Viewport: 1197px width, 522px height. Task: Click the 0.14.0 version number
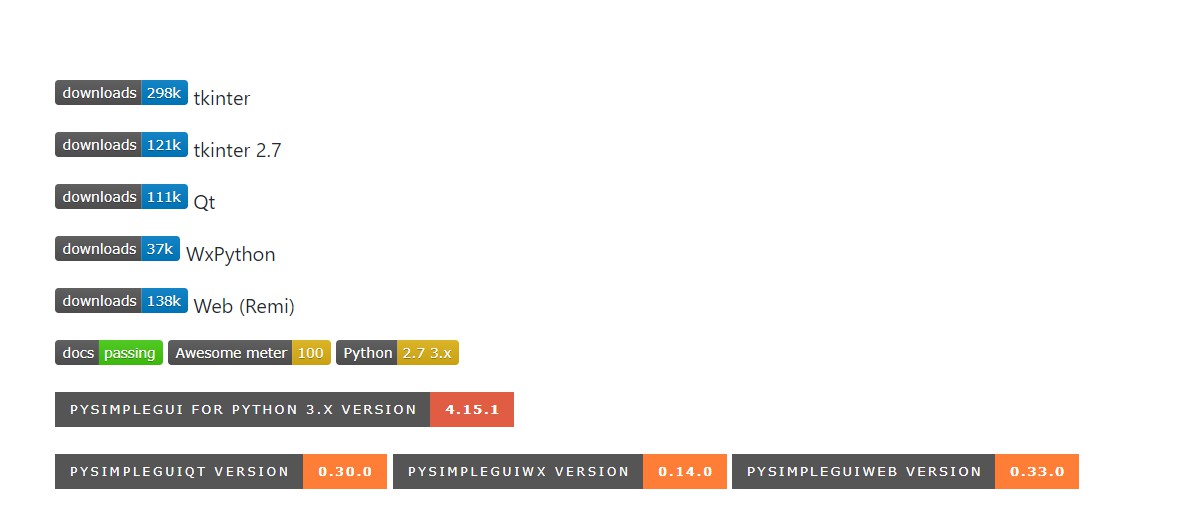pyautogui.click(x=685, y=472)
